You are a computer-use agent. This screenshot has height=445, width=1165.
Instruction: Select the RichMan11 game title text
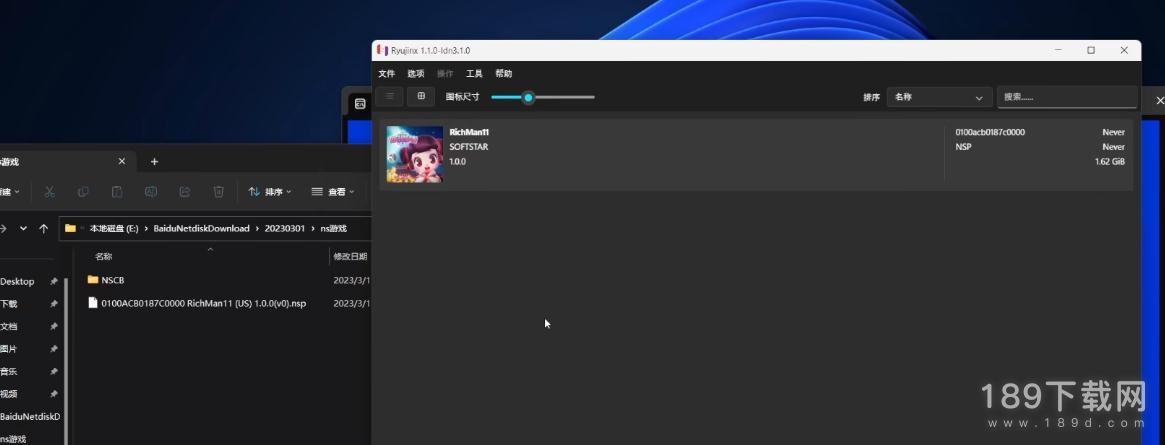pyautogui.click(x=469, y=132)
